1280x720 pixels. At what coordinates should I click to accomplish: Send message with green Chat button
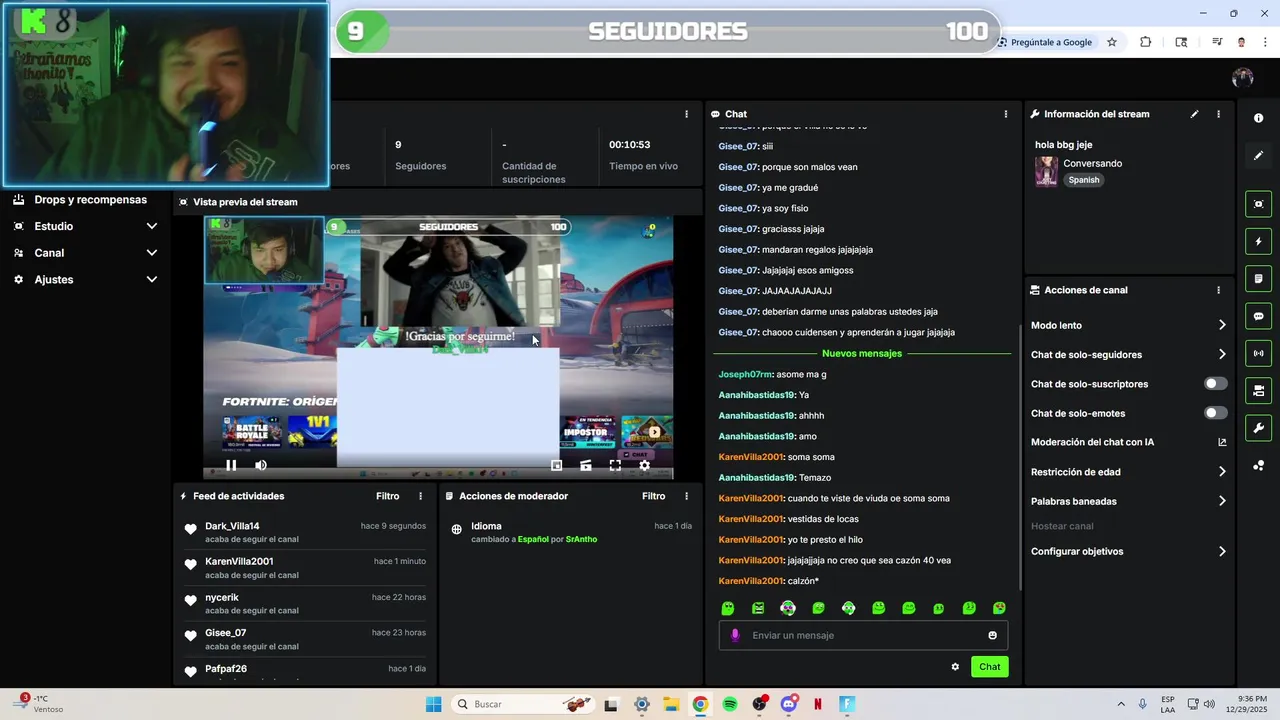coord(989,667)
